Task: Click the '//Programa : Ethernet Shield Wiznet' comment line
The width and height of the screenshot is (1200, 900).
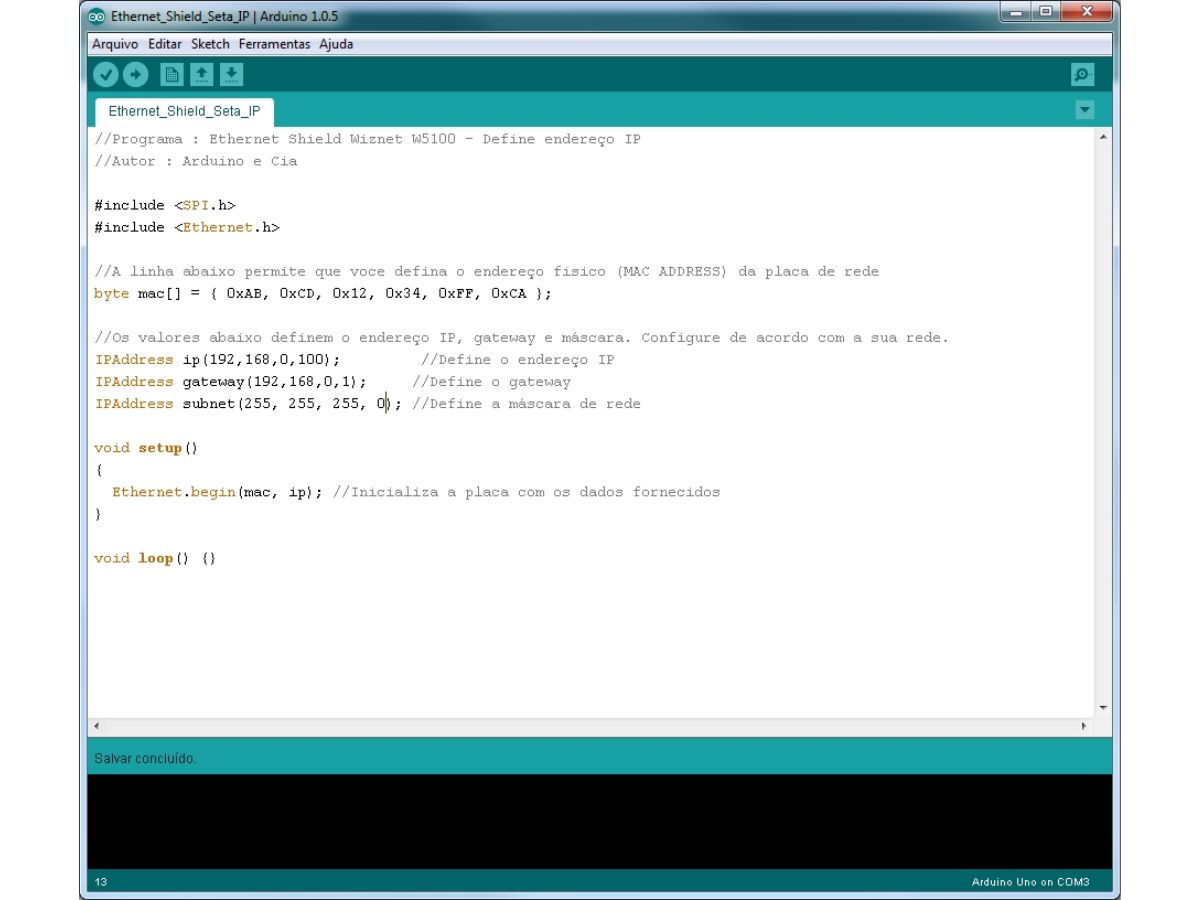Action: (x=368, y=139)
